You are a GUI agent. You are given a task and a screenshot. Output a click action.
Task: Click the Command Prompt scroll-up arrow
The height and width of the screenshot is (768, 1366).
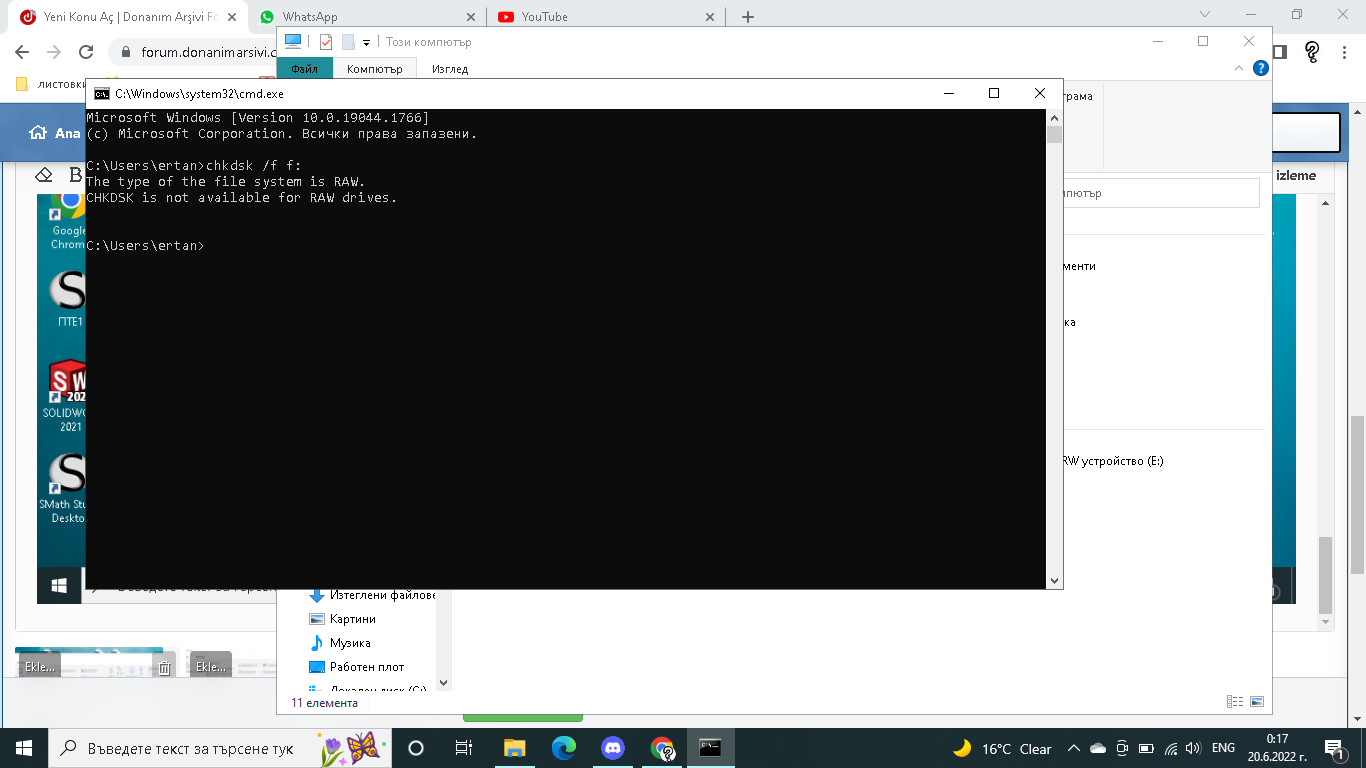coord(1054,118)
